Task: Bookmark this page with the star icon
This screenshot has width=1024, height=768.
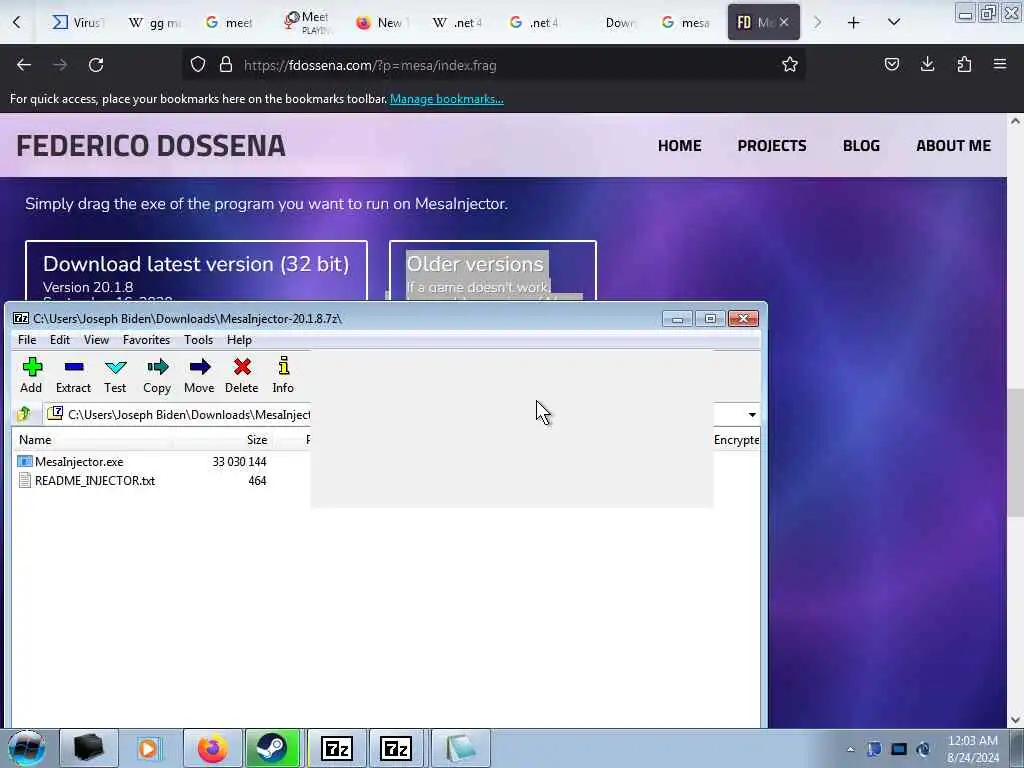Action: [x=790, y=65]
